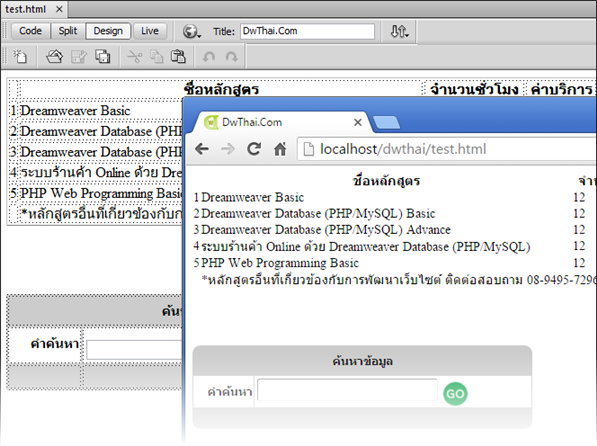Screen dimensions: 597x446
Task: Click the green GO search button
Action: pos(455,393)
